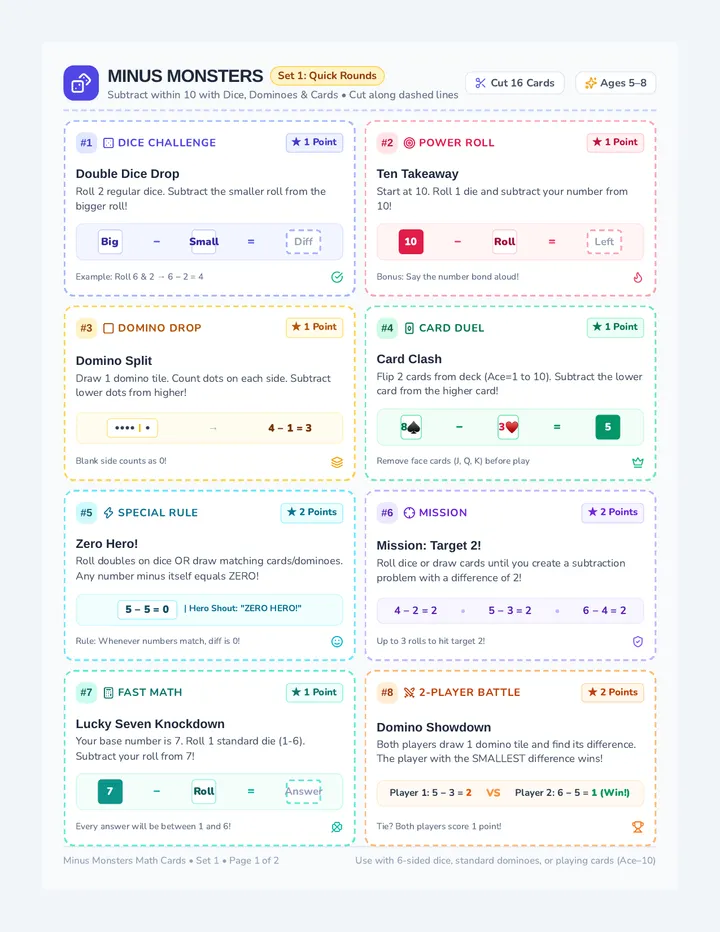Viewport: 720px width, 932px height.
Task: Click the shield check icon on Mission card
Action: pyautogui.click(x=638, y=641)
